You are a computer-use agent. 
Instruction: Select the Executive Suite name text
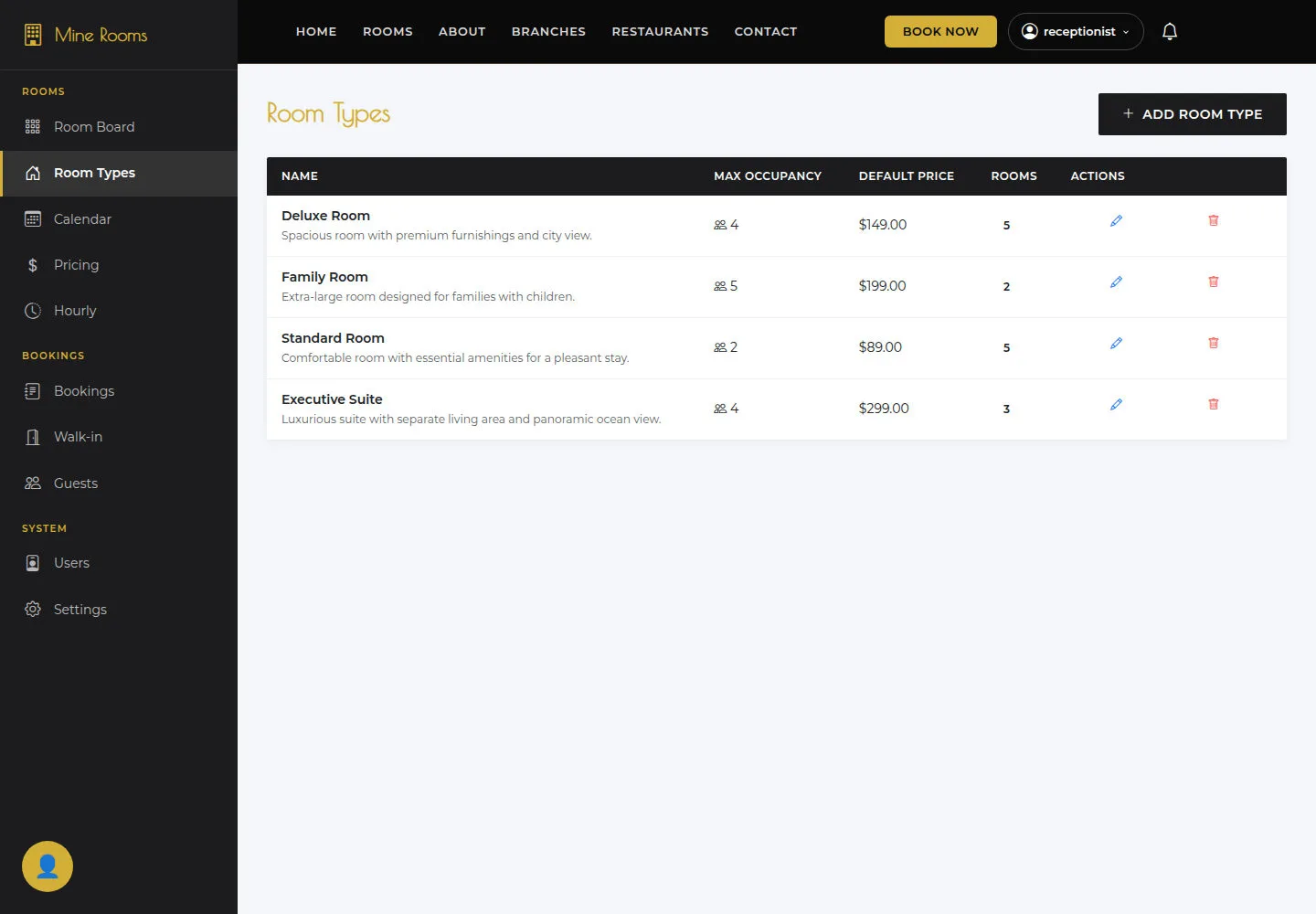click(x=332, y=399)
